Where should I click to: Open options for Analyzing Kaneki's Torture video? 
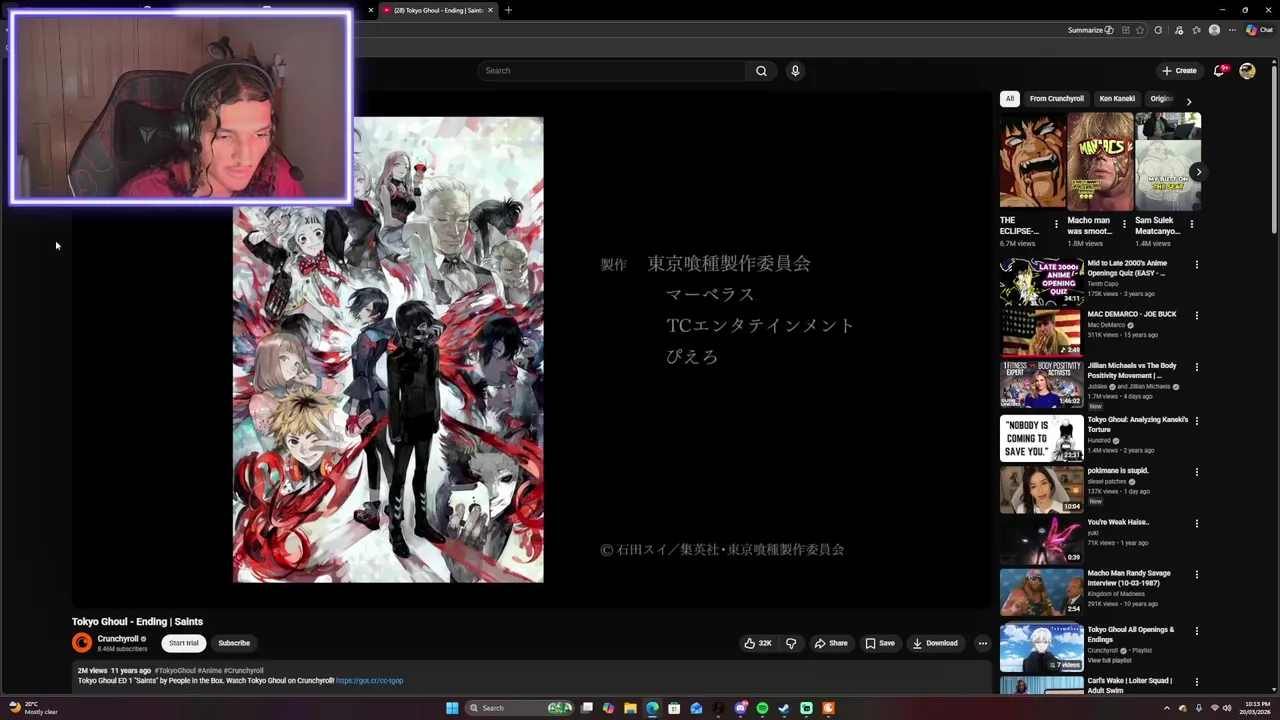[x=1196, y=421]
